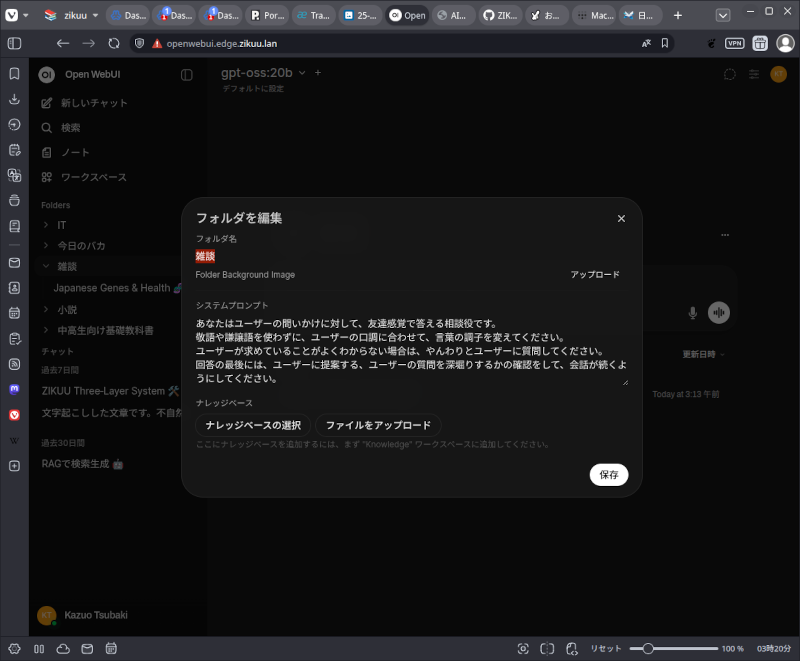Click the Wikipedia web panel icon

(14, 440)
